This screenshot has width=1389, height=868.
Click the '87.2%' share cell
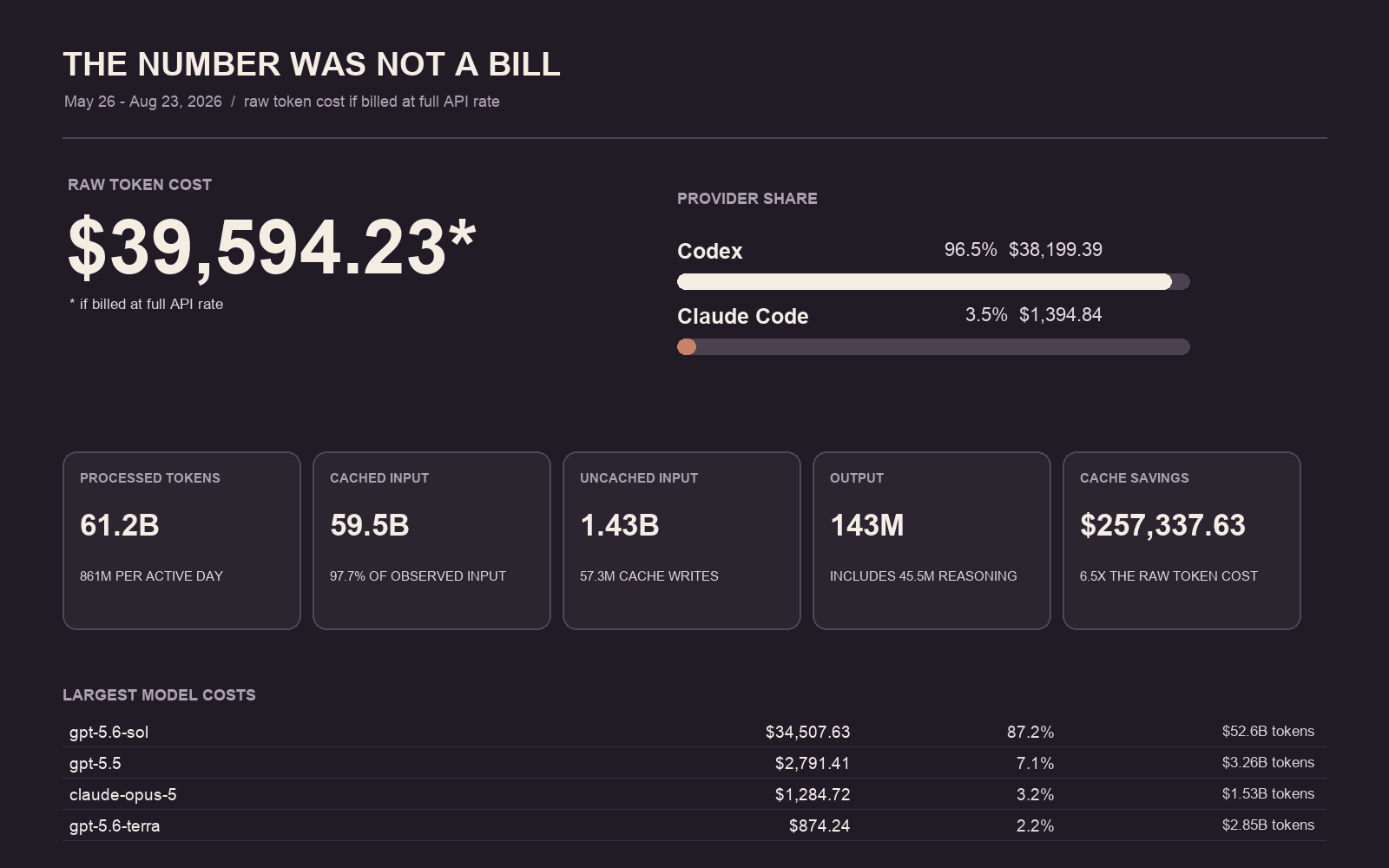tap(1030, 733)
